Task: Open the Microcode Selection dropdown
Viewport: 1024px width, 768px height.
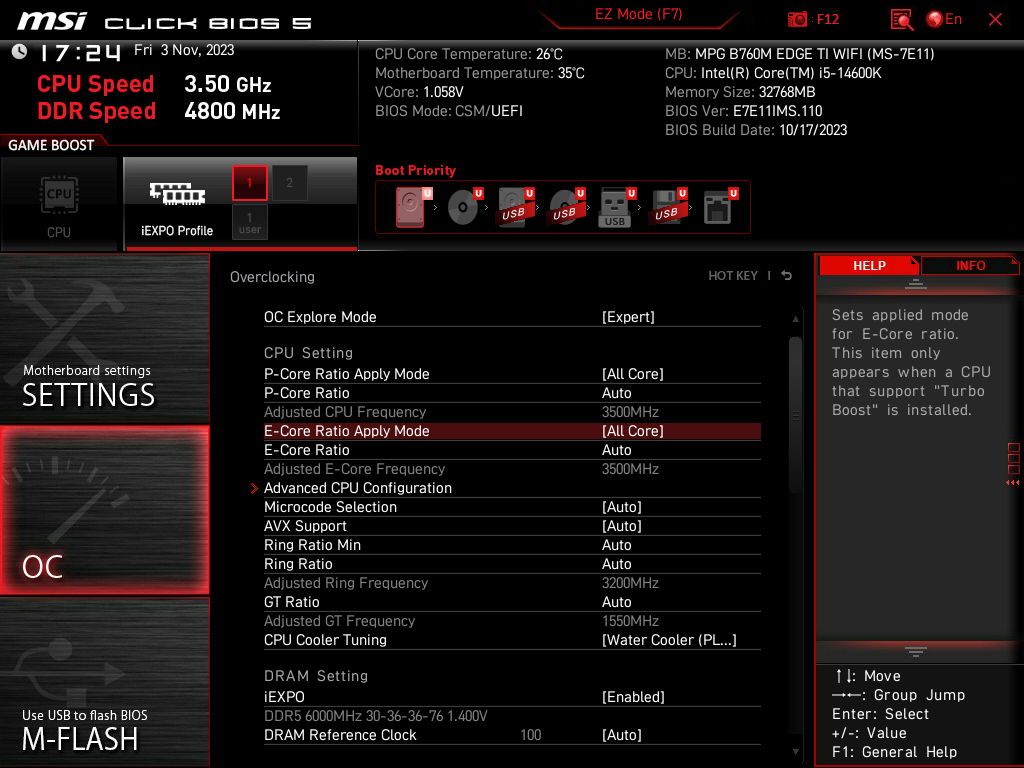Action: 622,507
